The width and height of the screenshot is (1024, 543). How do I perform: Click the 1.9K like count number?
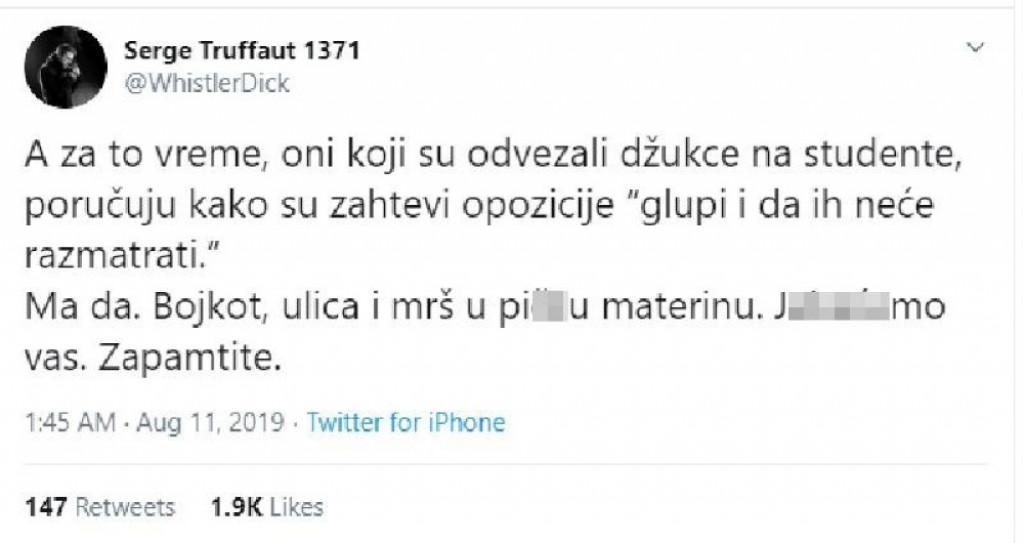(x=236, y=507)
